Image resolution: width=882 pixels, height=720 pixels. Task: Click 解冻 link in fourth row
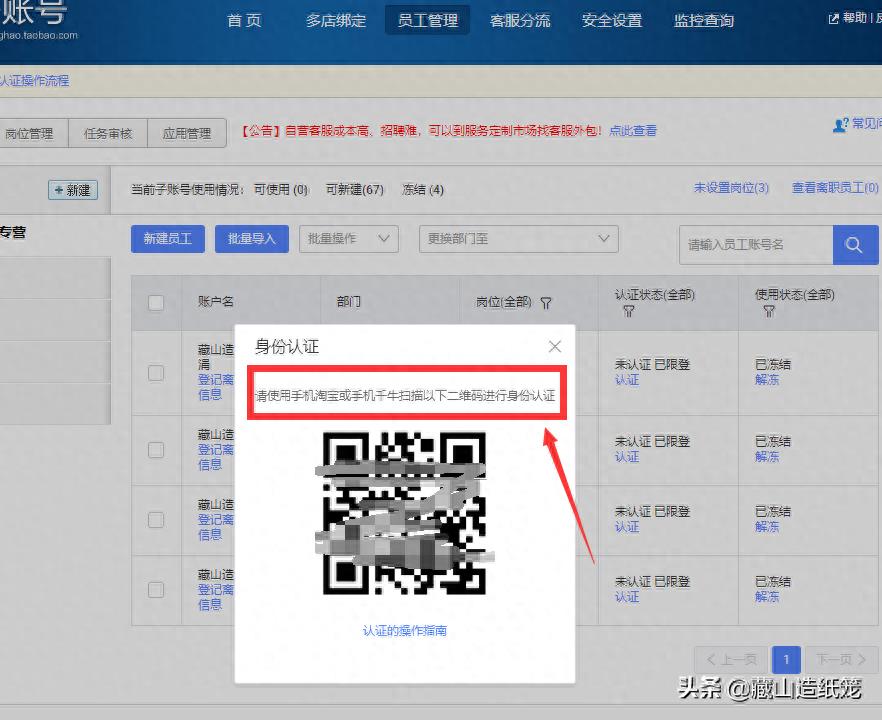point(767,597)
